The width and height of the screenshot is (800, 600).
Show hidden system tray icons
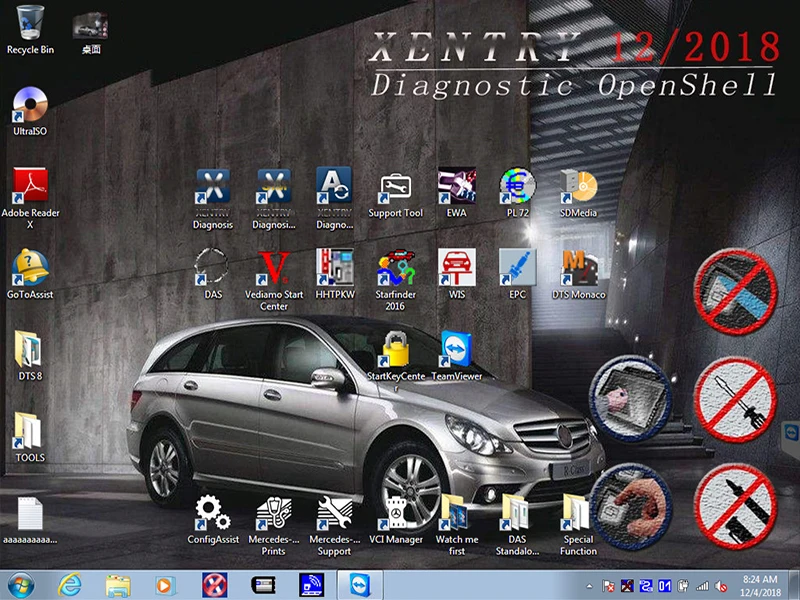click(x=589, y=586)
